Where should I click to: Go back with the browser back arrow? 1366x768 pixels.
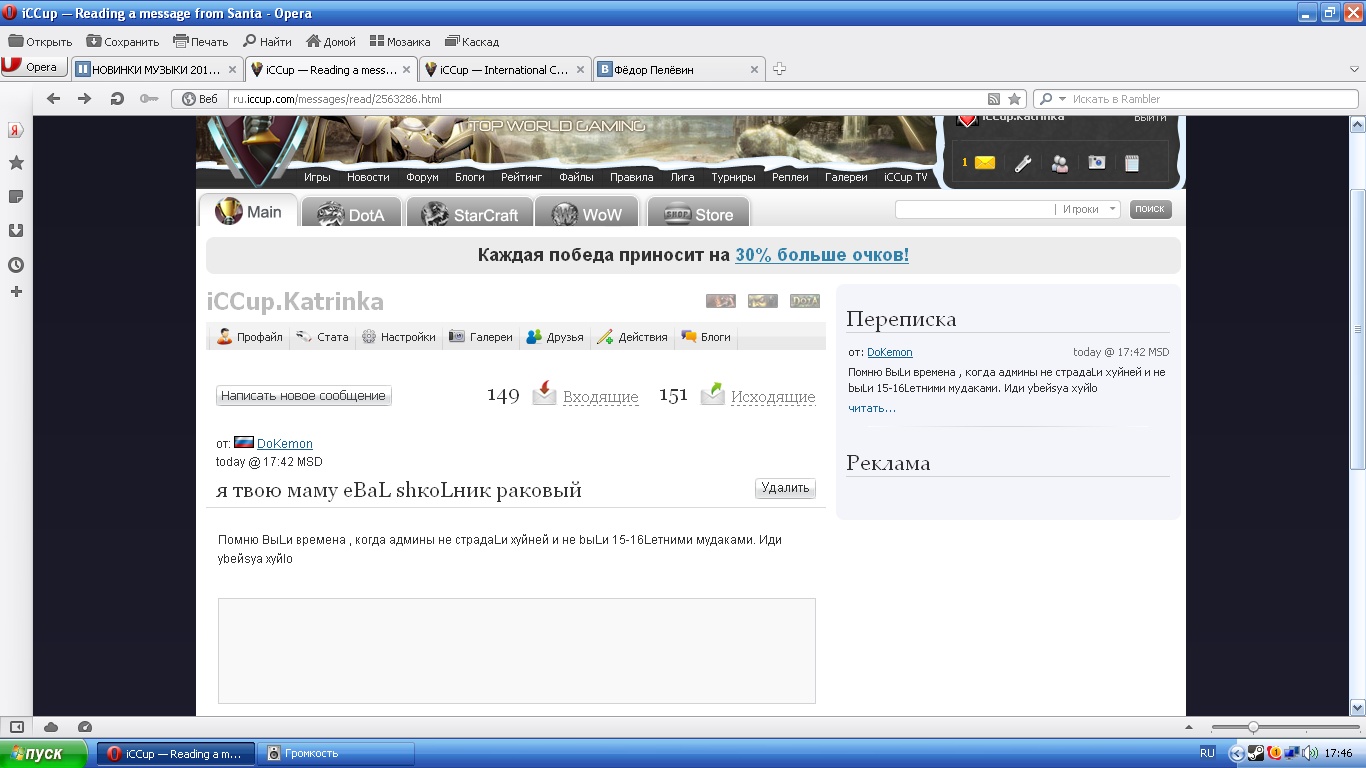[x=54, y=98]
